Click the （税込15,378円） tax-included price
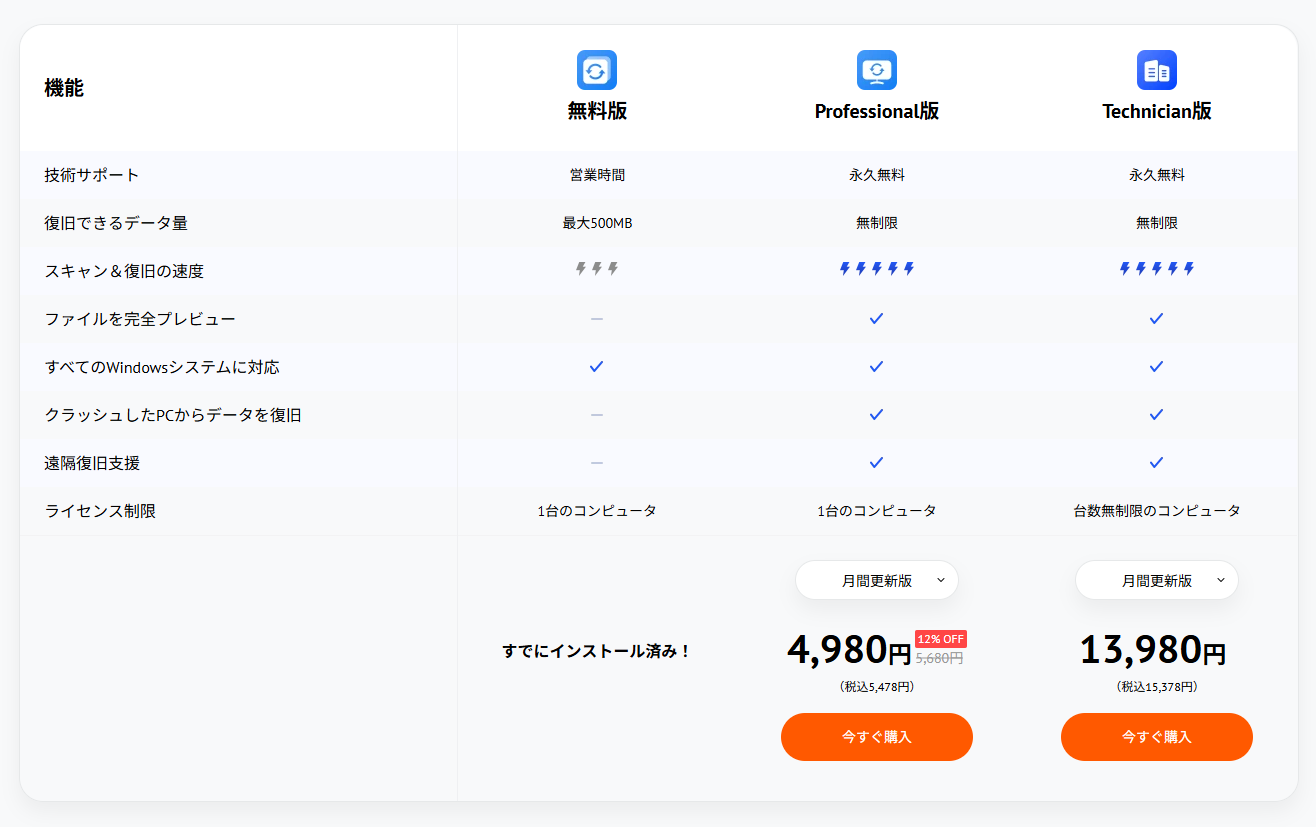Image resolution: width=1316 pixels, height=827 pixels. tap(1157, 687)
